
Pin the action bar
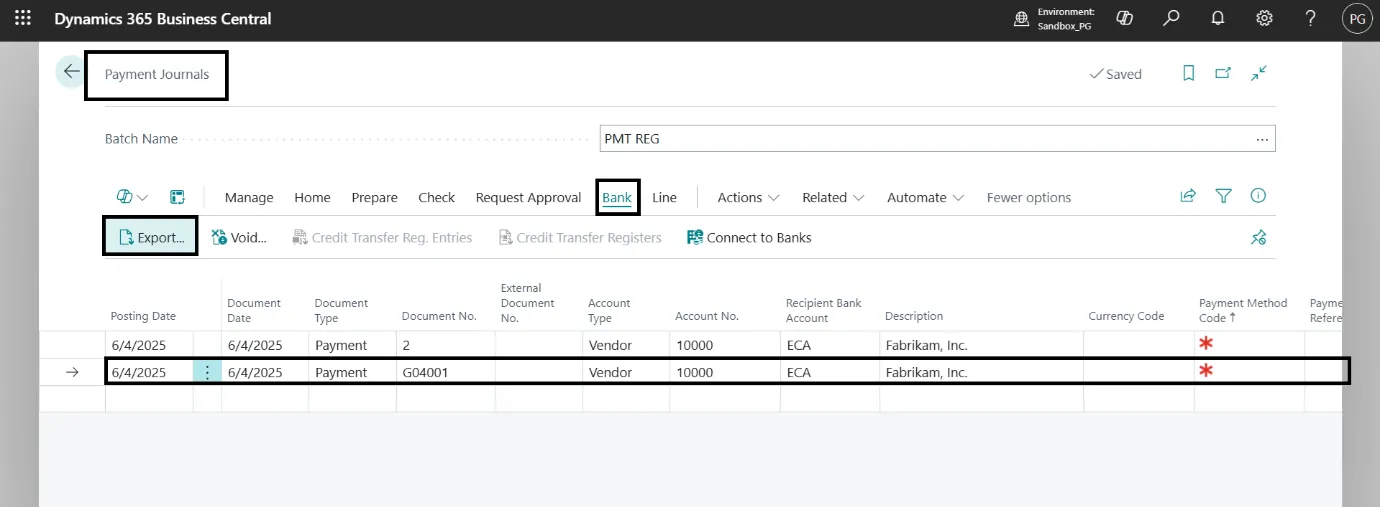coord(1258,238)
